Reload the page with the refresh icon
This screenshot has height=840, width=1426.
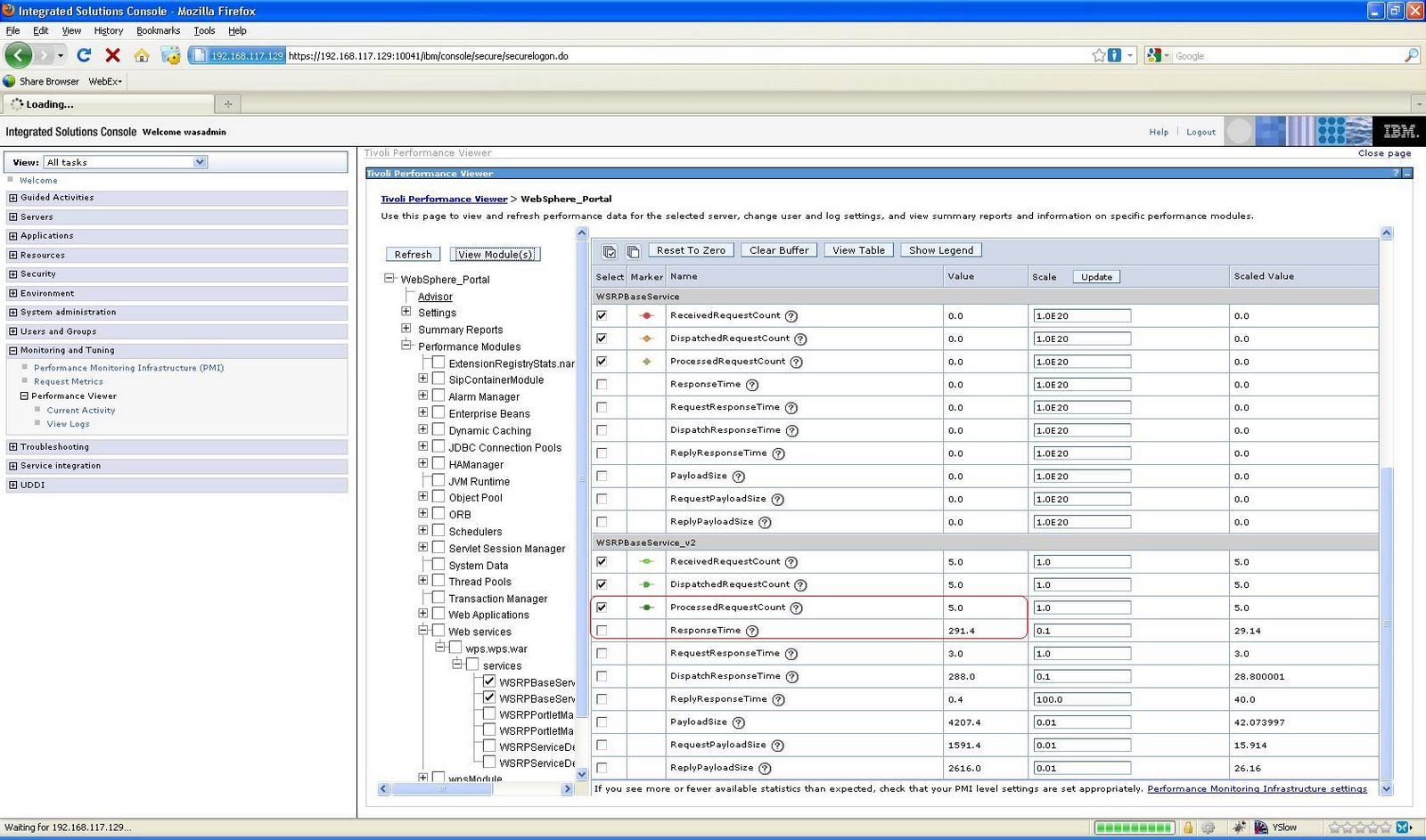click(84, 55)
